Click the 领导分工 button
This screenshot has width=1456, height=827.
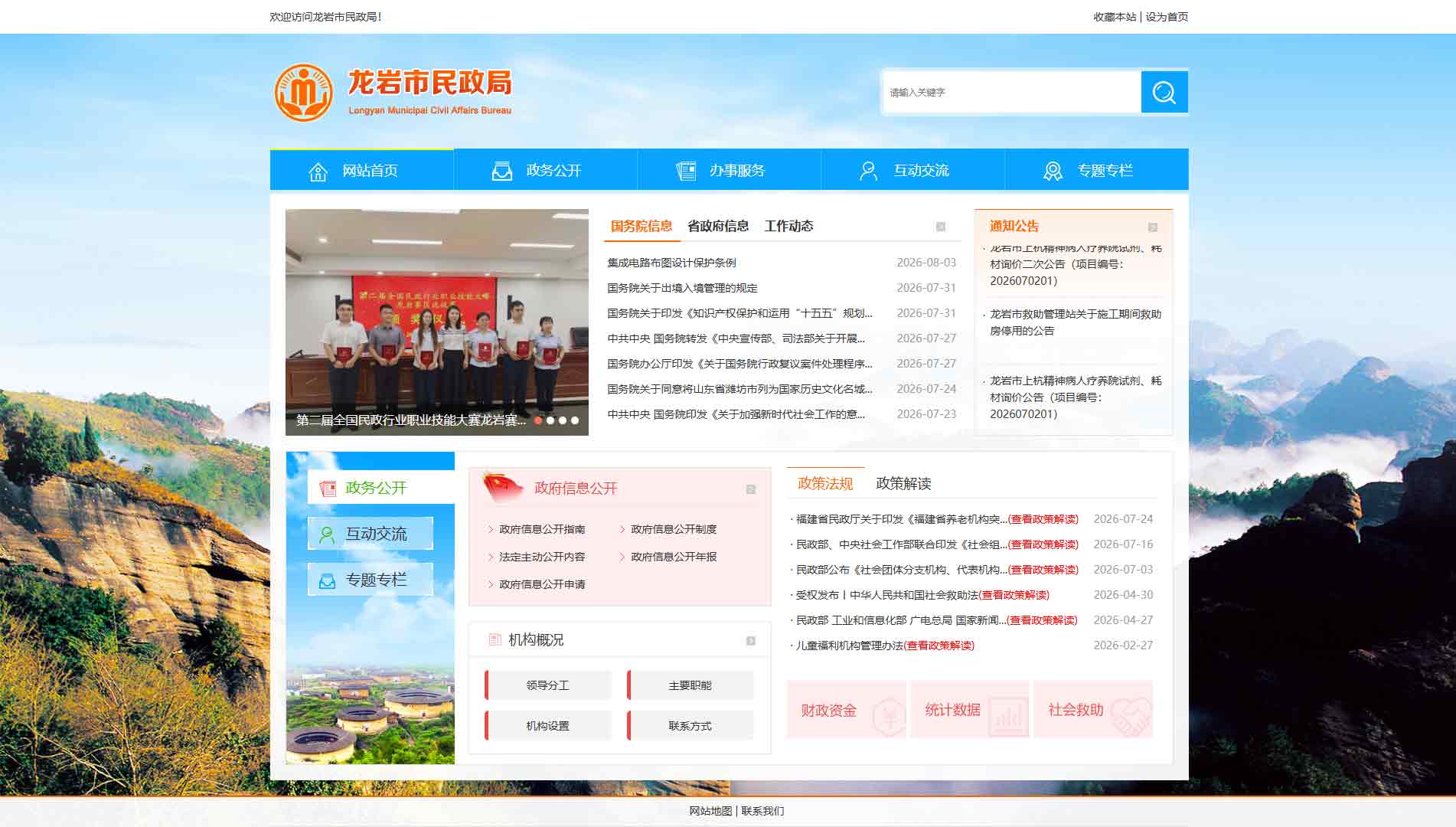click(547, 685)
